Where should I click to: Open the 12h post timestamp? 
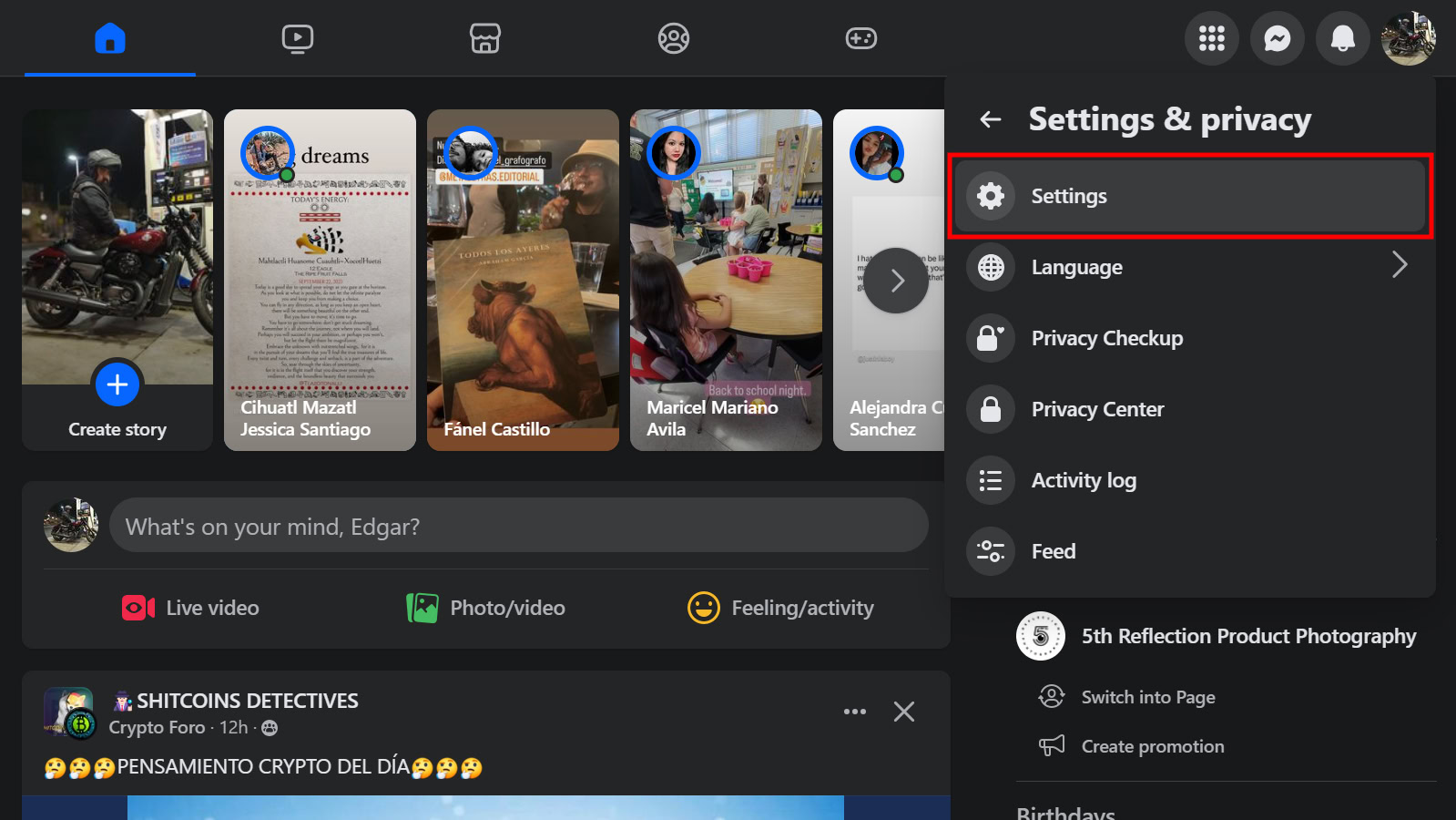(234, 727)
